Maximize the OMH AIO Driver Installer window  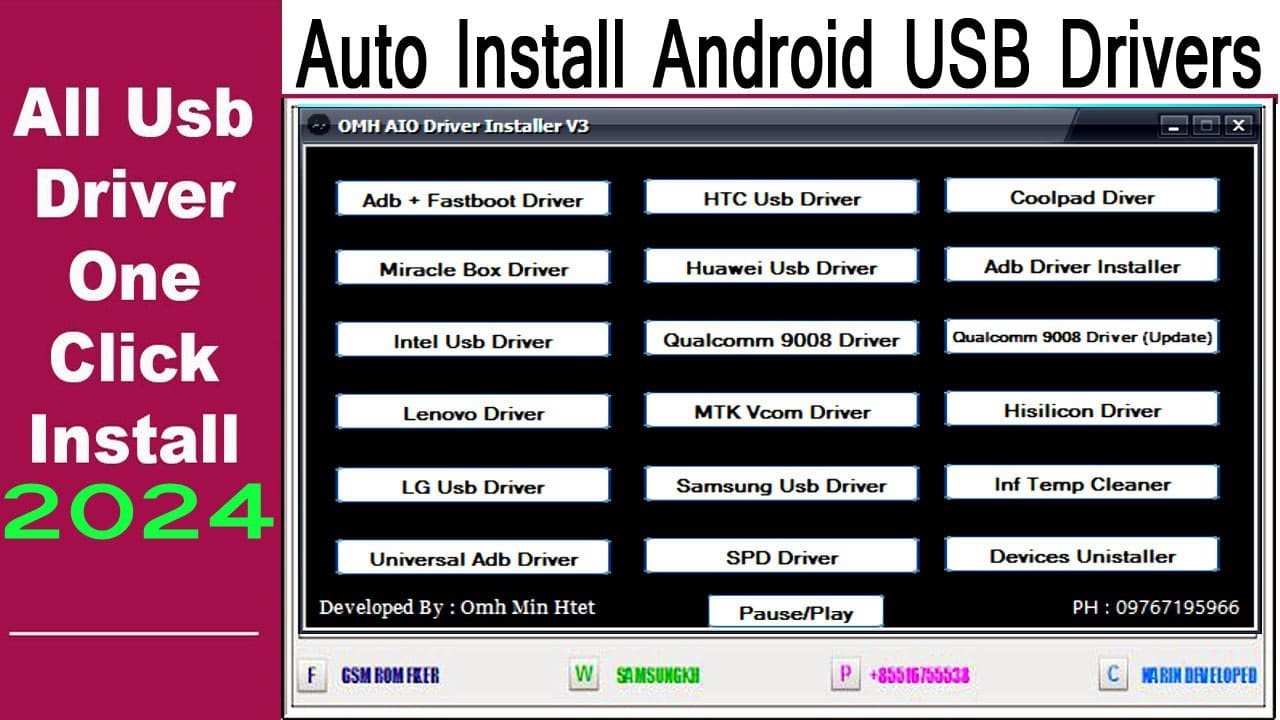pos(1207,126)
